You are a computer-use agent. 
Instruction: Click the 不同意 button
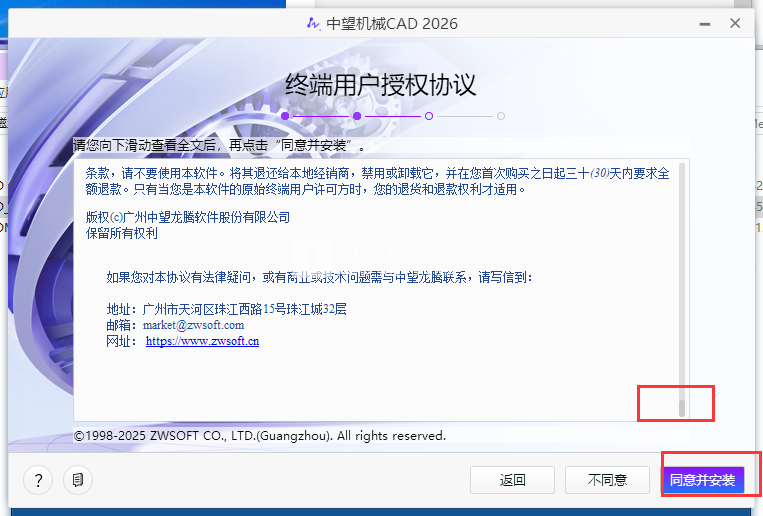[607, 480]
